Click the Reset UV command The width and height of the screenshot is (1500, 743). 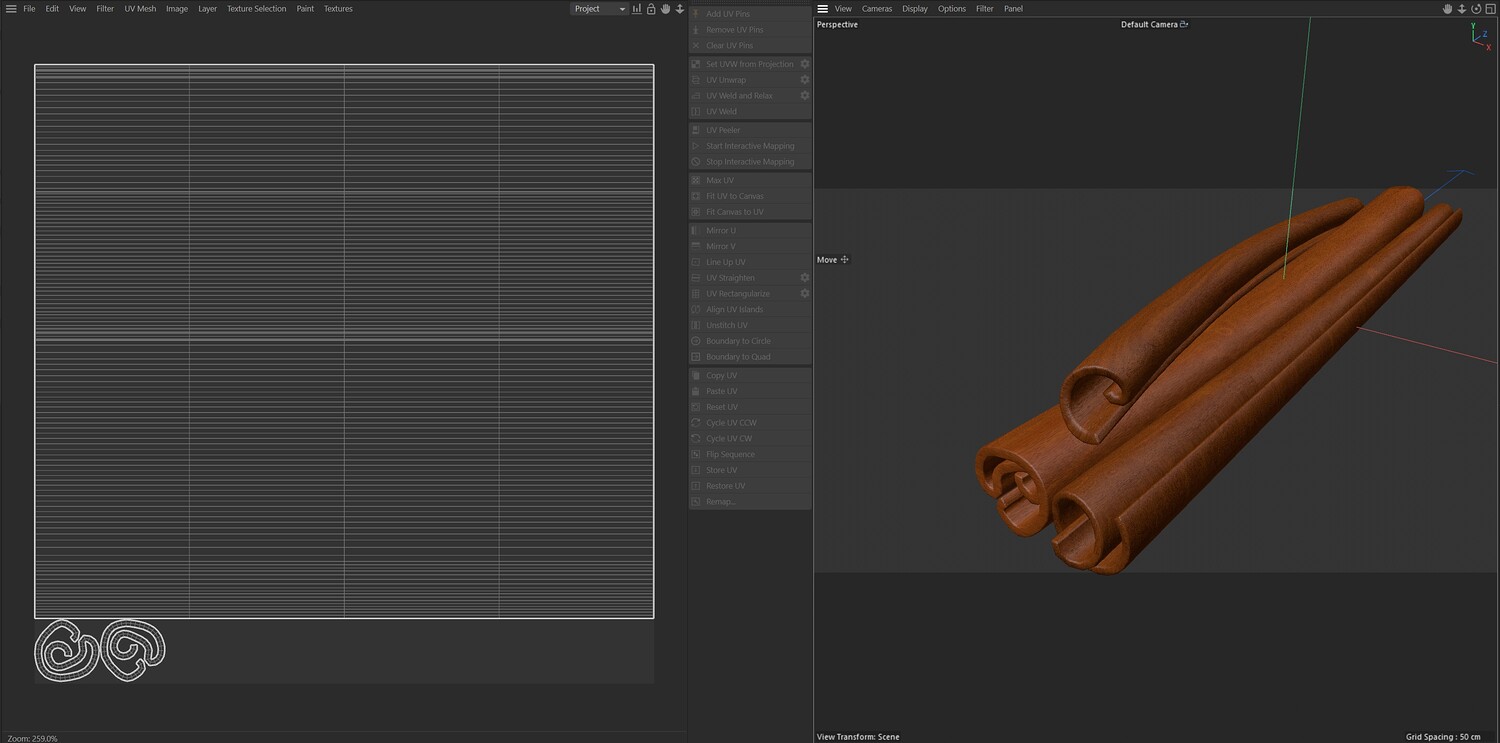tap(750, 407)
